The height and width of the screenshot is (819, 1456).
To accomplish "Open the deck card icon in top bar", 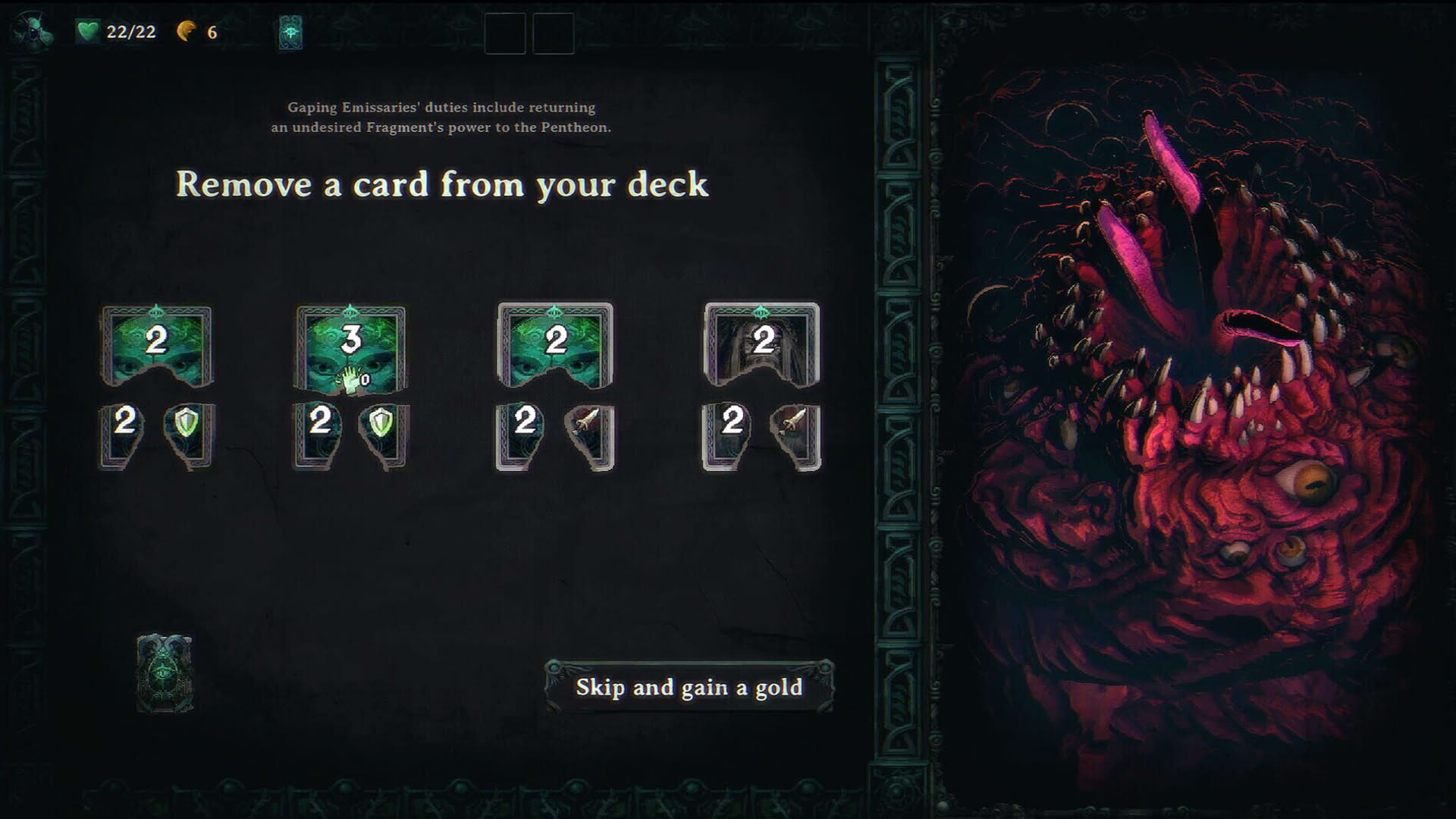I will pyautogui.click(x=290, y=33).
